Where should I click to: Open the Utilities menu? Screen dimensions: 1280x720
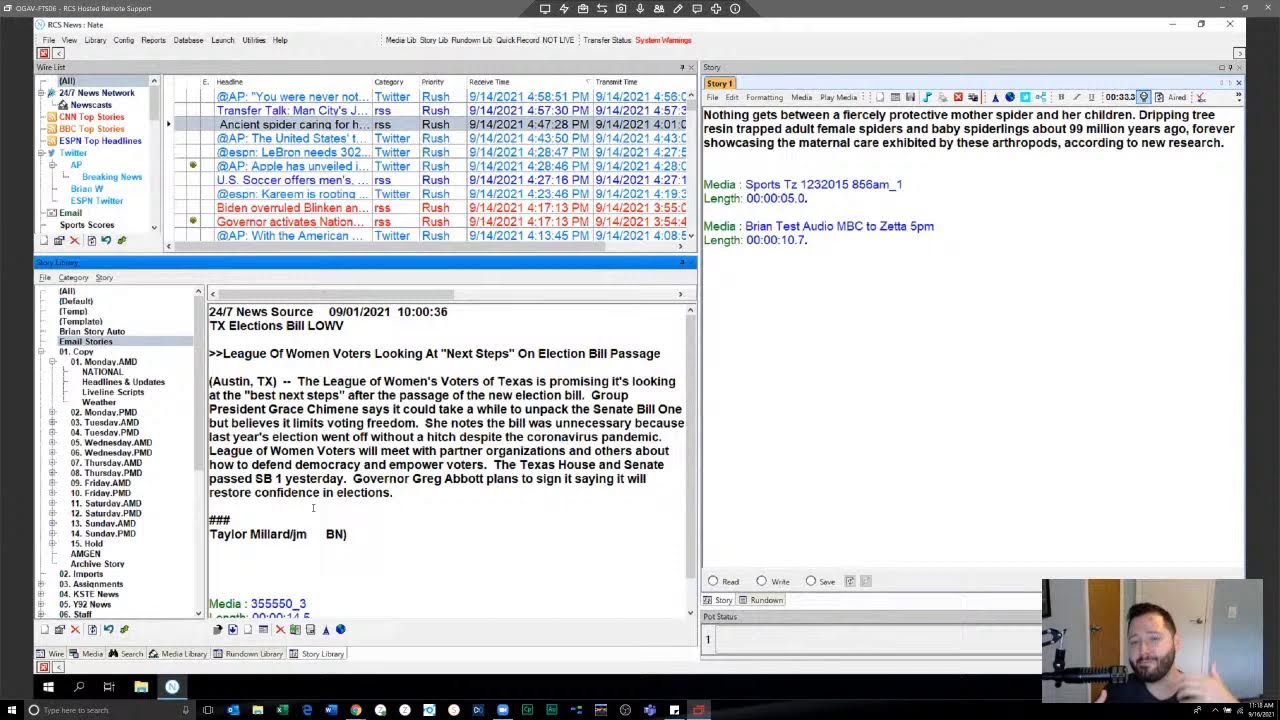[253, 40]
